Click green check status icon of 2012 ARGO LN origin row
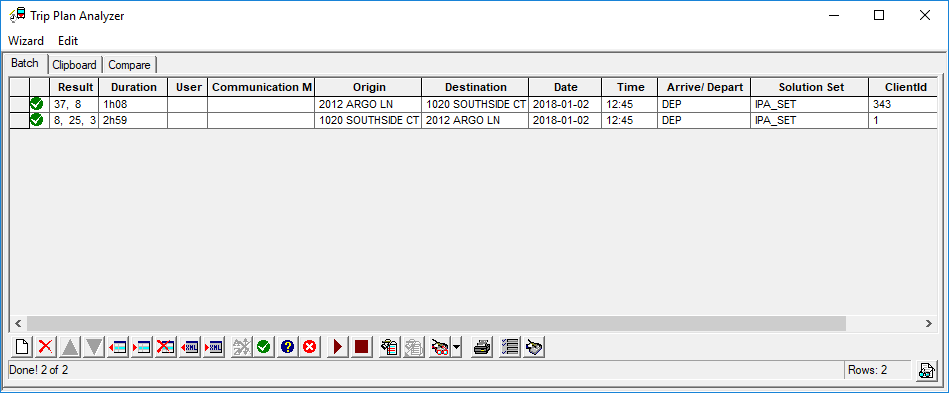The height and width of the screenshot is (393, 949). point(37,104)
